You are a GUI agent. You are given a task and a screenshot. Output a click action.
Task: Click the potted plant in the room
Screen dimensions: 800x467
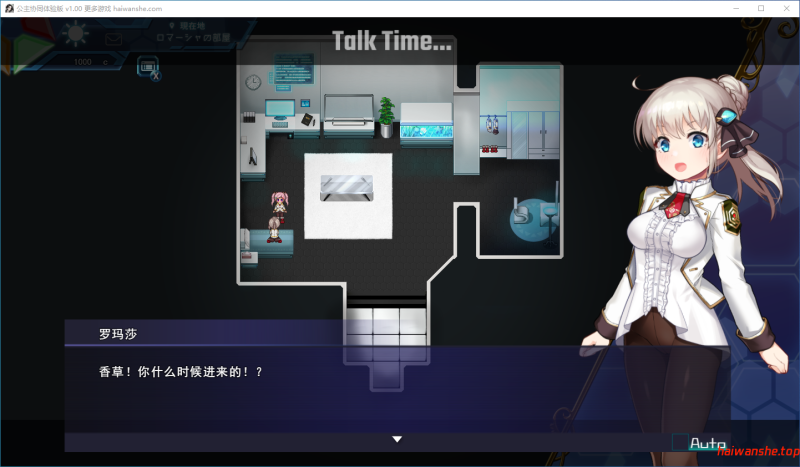(386, 113)
